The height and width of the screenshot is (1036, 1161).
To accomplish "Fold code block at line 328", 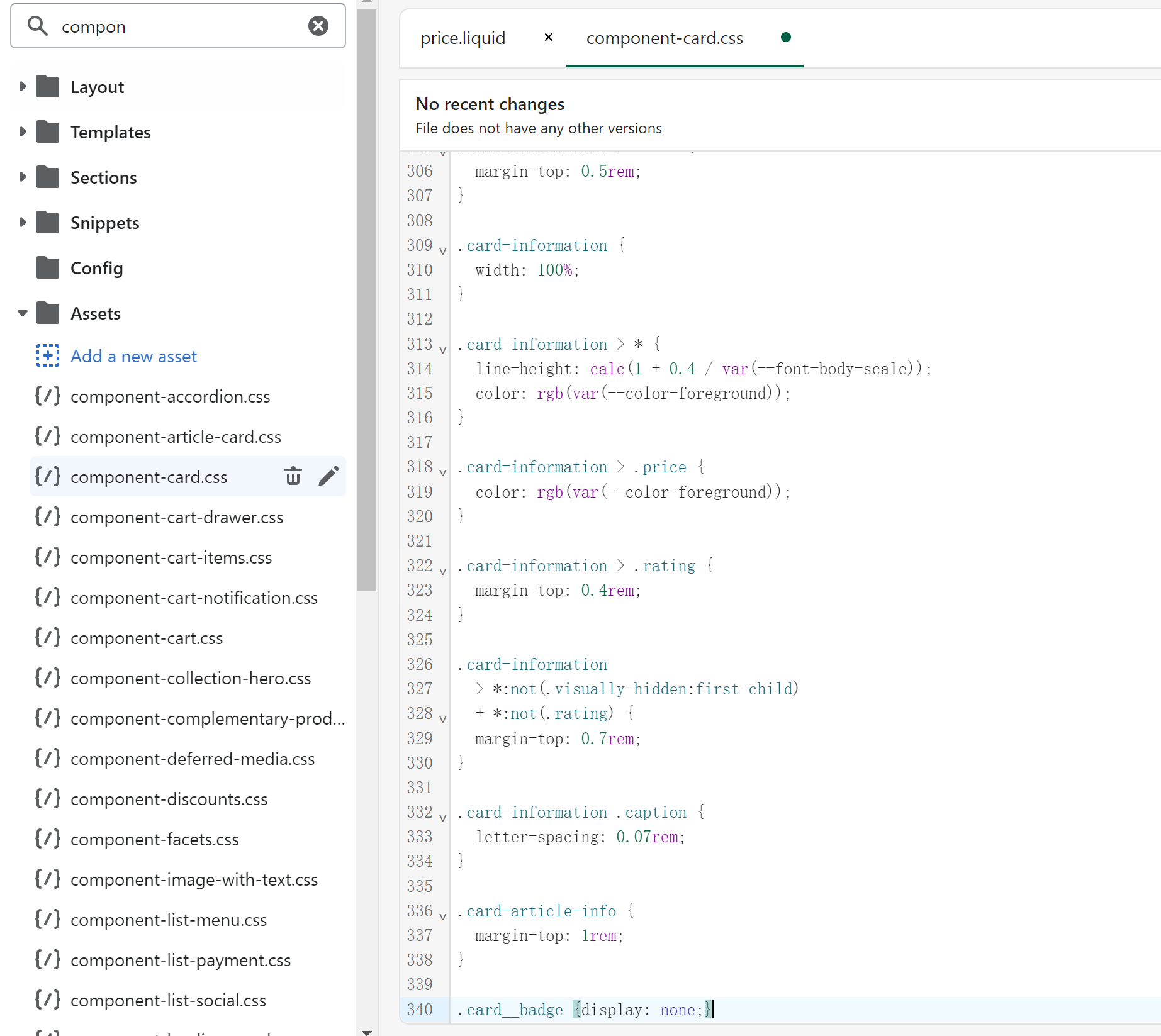I will pyautogui.click(x=443, y=719).
